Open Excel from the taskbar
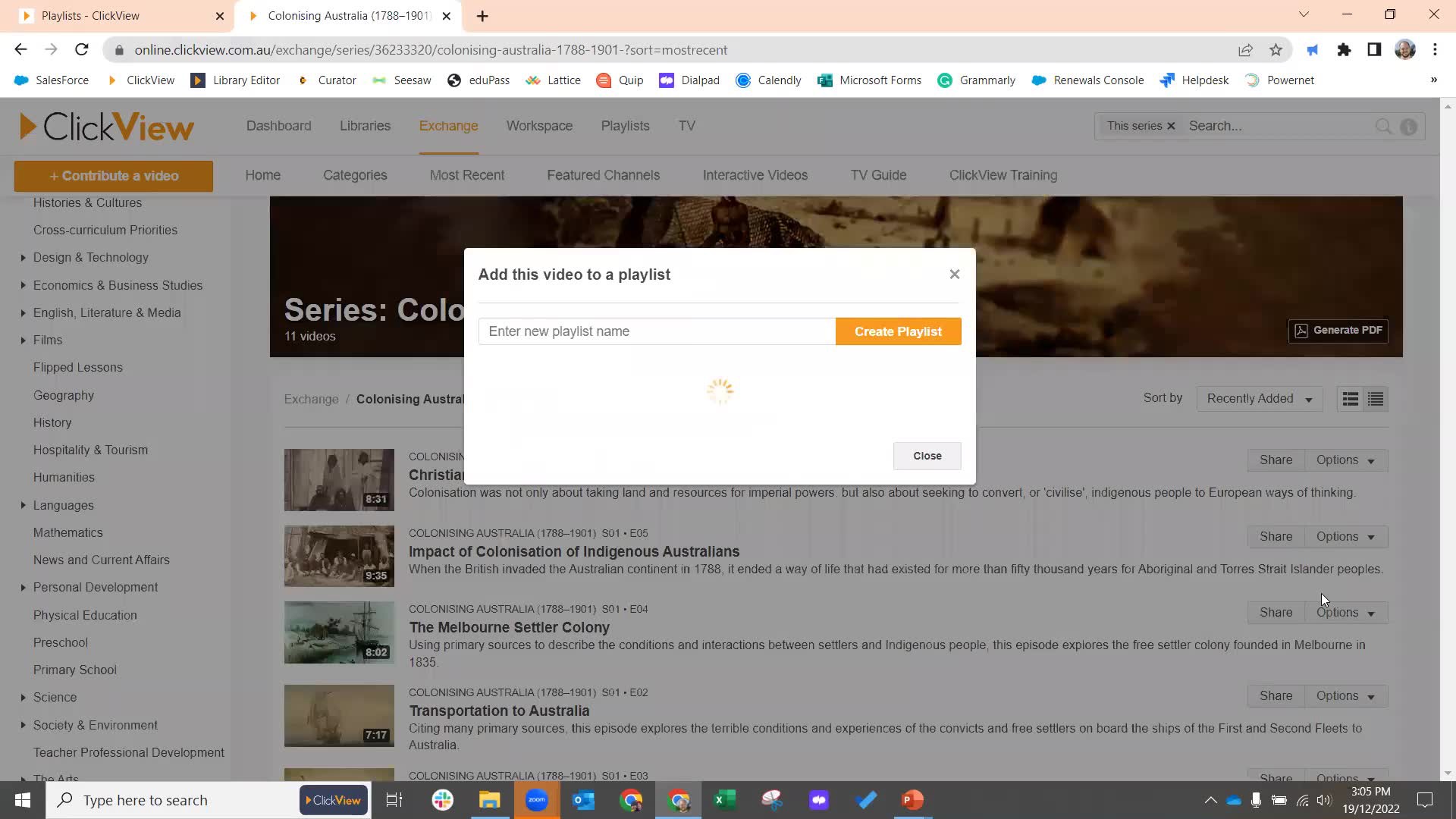This screenshot has width=1456, height=819. [725, 799]
